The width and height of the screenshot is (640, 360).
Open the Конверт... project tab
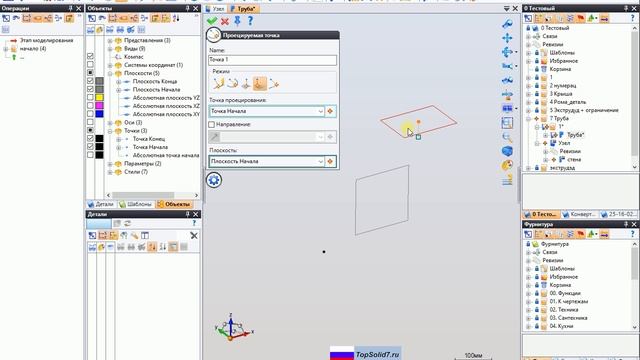579,214
